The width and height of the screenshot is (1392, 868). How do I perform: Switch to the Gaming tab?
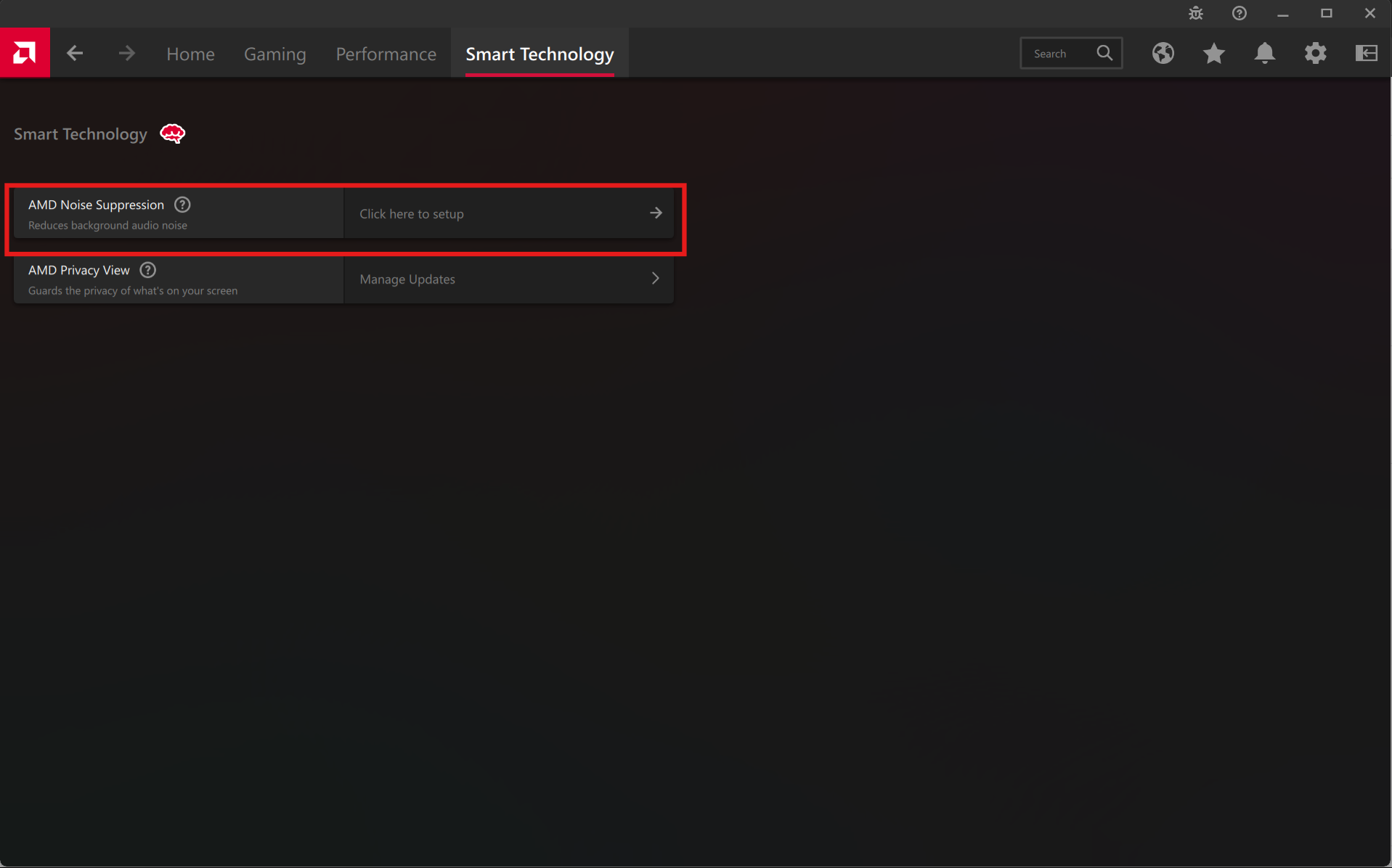(x=274, y=54)
